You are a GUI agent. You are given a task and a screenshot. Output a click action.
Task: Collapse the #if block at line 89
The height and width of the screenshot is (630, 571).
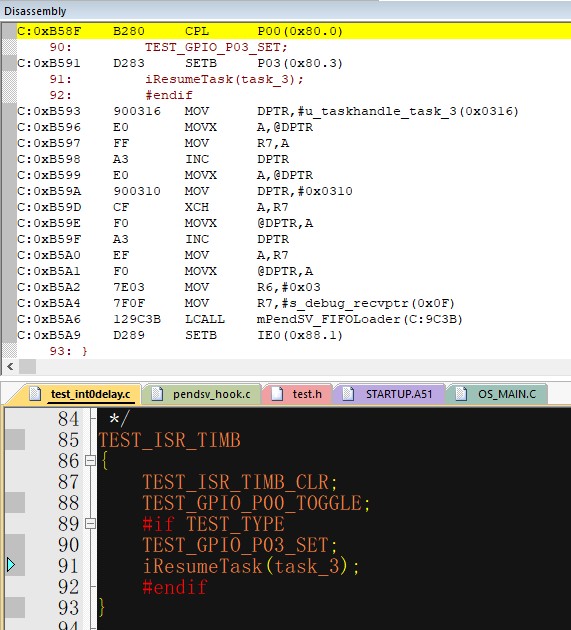(91, 523)
